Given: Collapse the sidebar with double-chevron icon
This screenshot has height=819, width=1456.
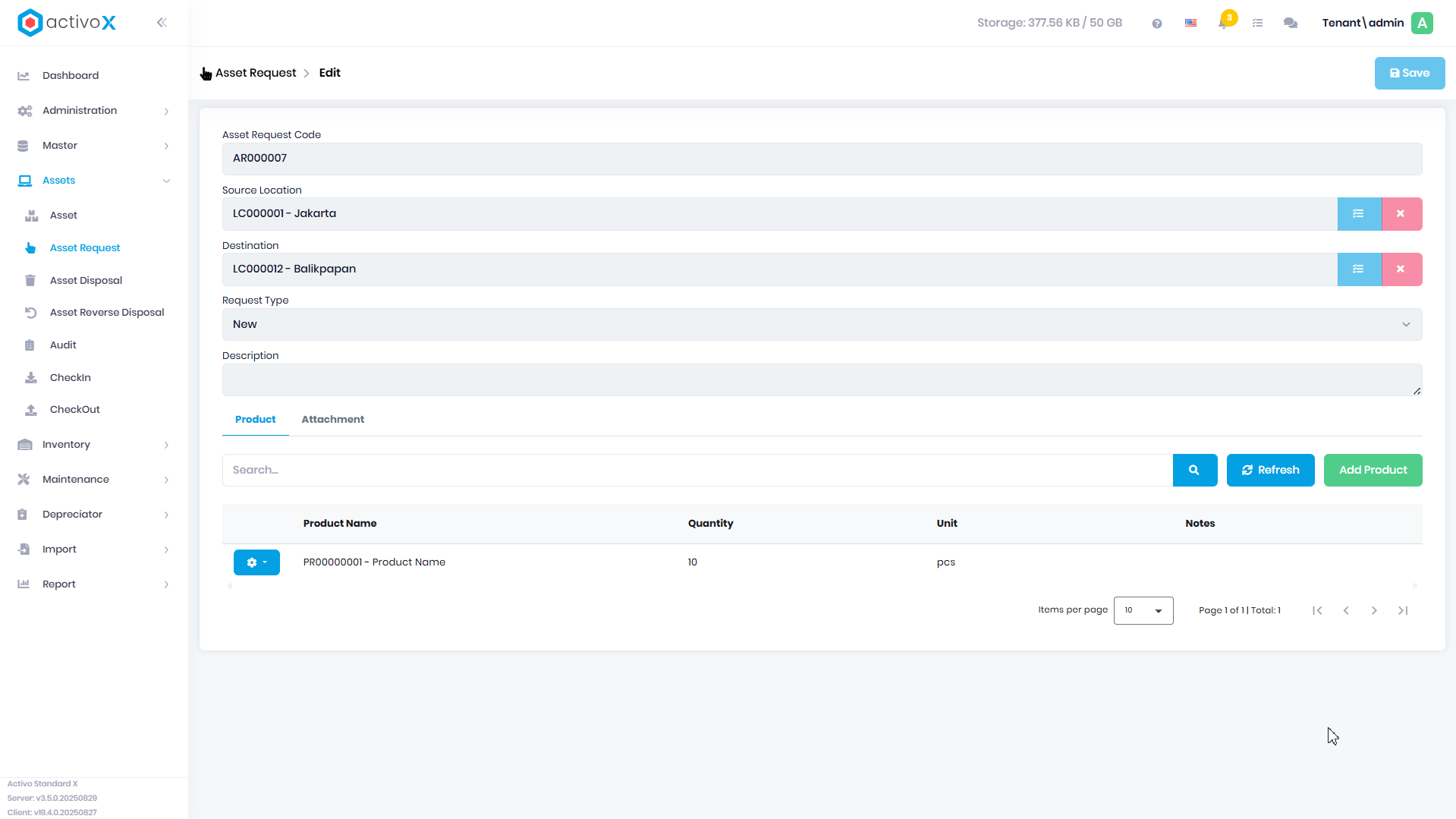Looking at the screenshot, I should (162, 23).
